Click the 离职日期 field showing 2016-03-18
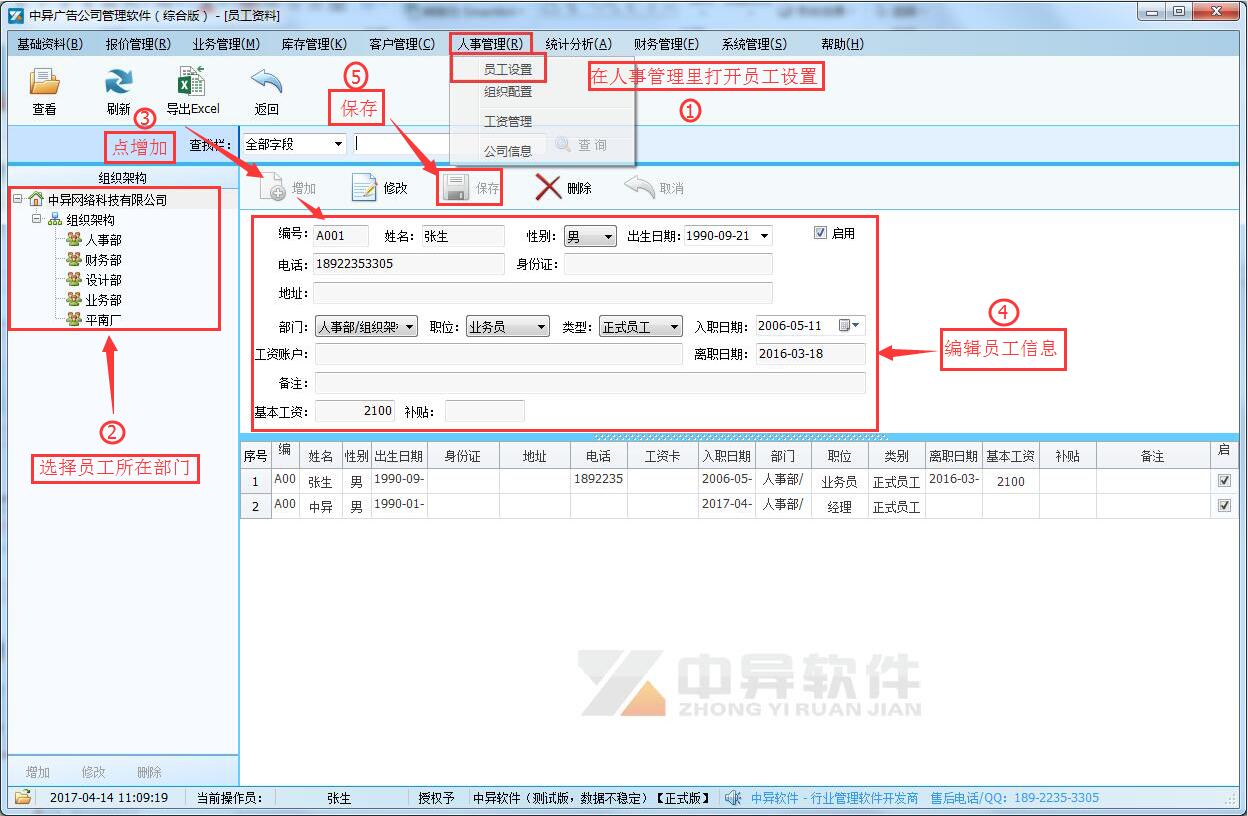This screenshot has height=816, width=1248. (811, 354)
